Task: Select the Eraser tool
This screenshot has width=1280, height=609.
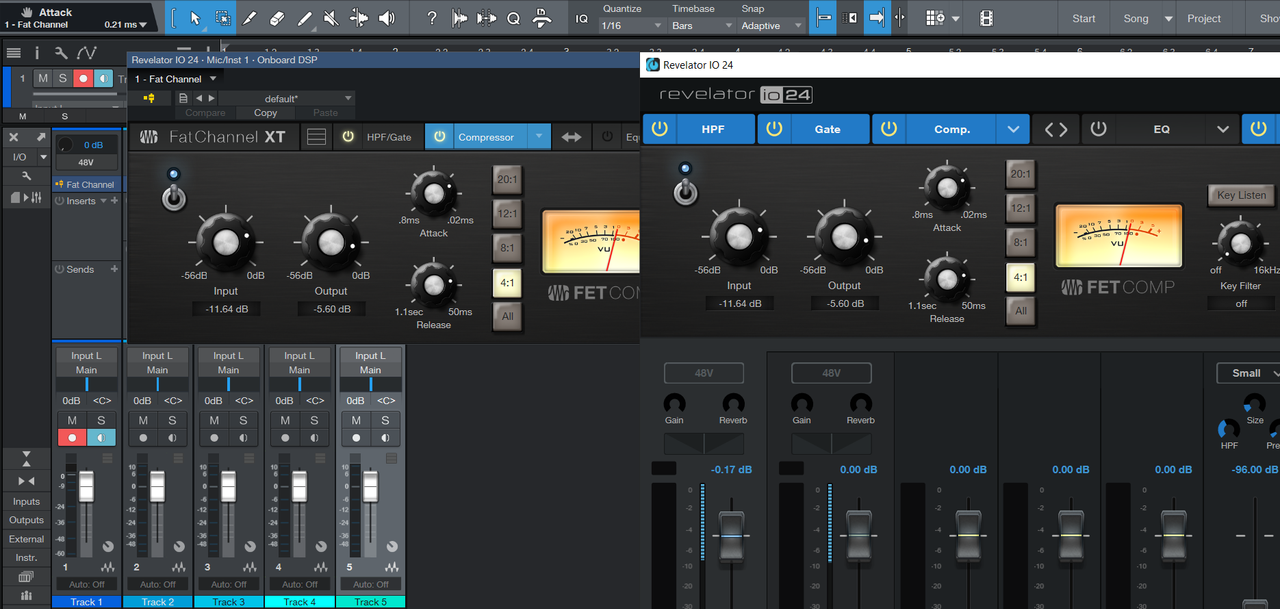Action: tap(277, 18)
